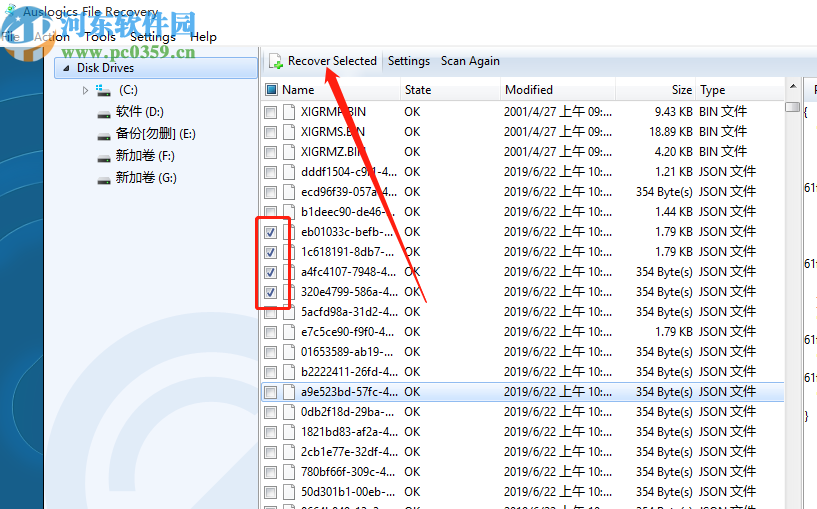817x509 pixels.
Task: Click the 1.21 KB size cell
Action: point(674,172)
